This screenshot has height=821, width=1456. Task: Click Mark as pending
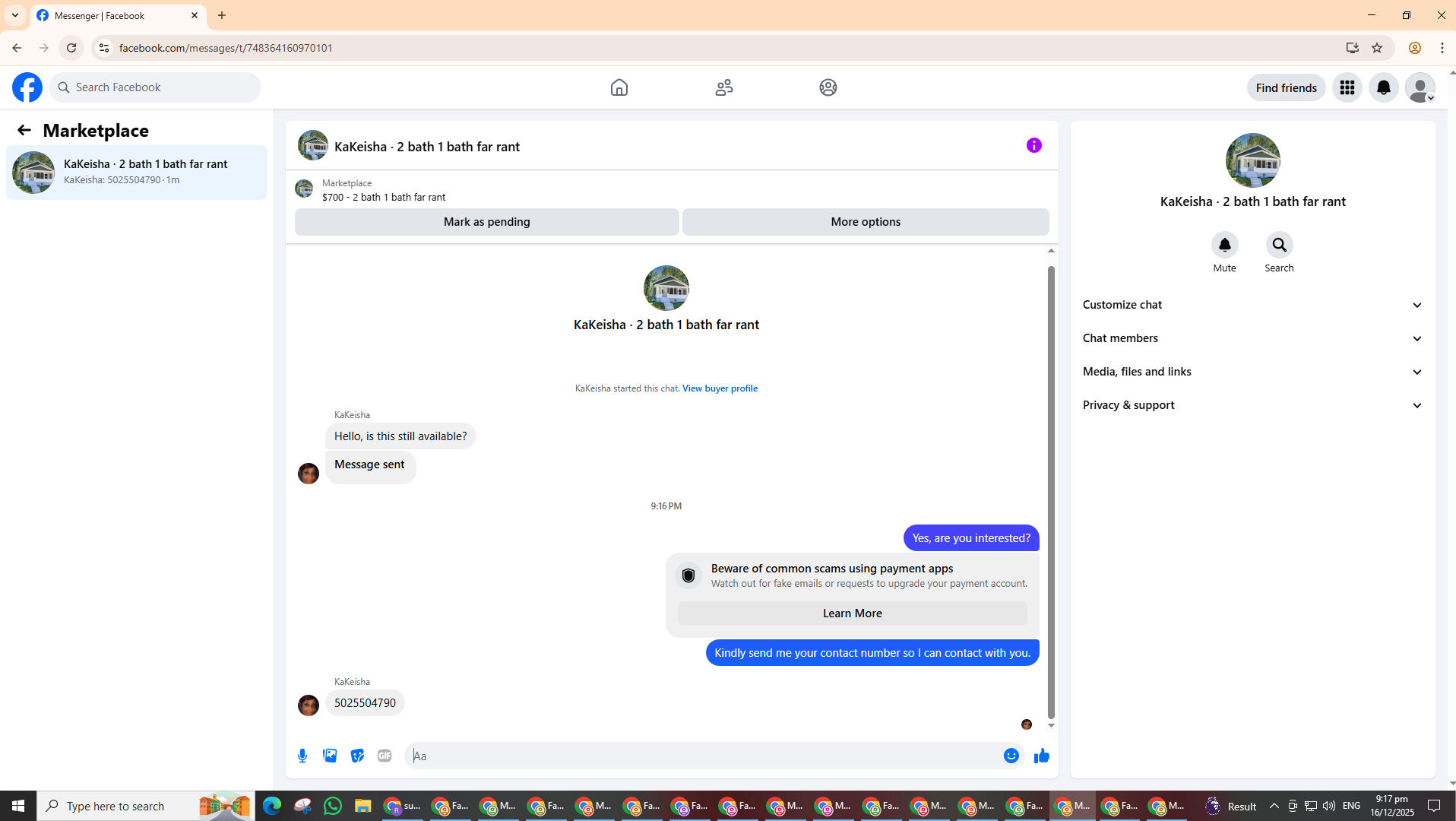487,222
